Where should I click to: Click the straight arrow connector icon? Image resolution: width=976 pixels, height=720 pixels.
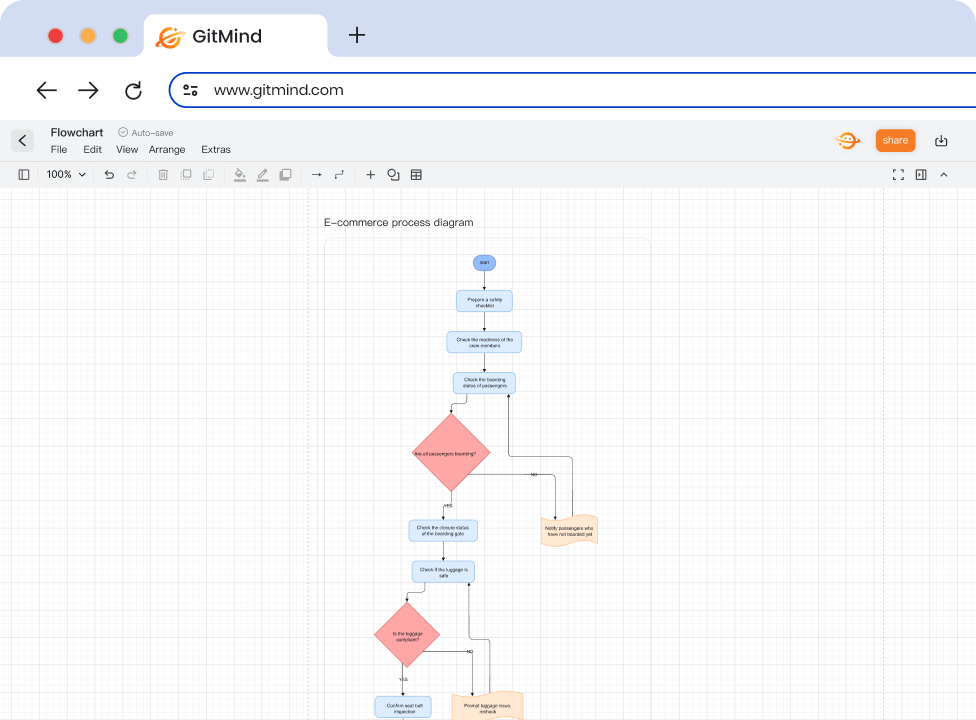click(x=316, y=174)
